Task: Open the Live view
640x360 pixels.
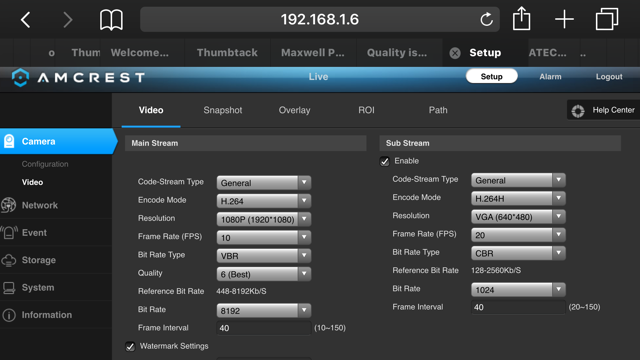Action: tap(318, 77)
